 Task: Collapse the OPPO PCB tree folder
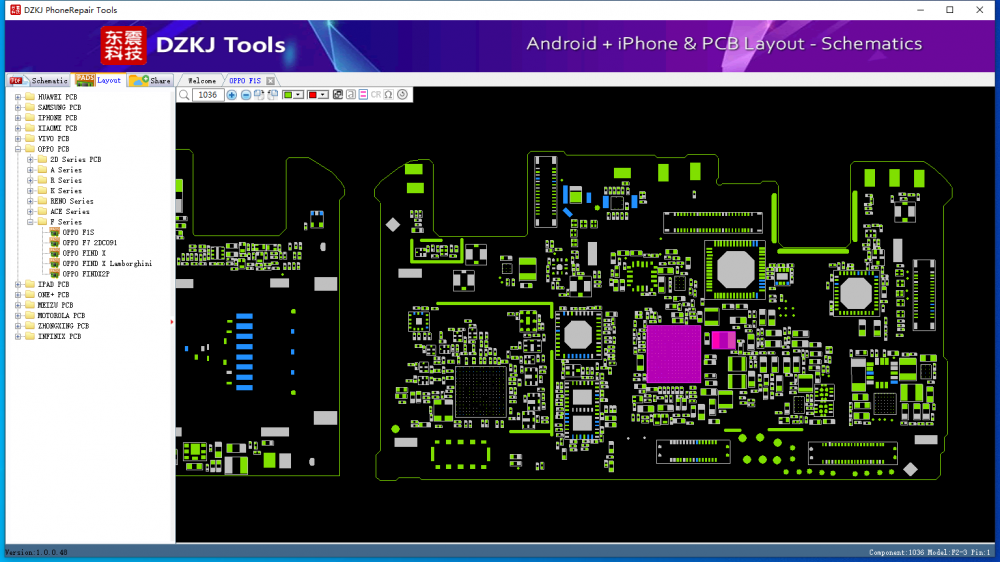click(17, 149)
